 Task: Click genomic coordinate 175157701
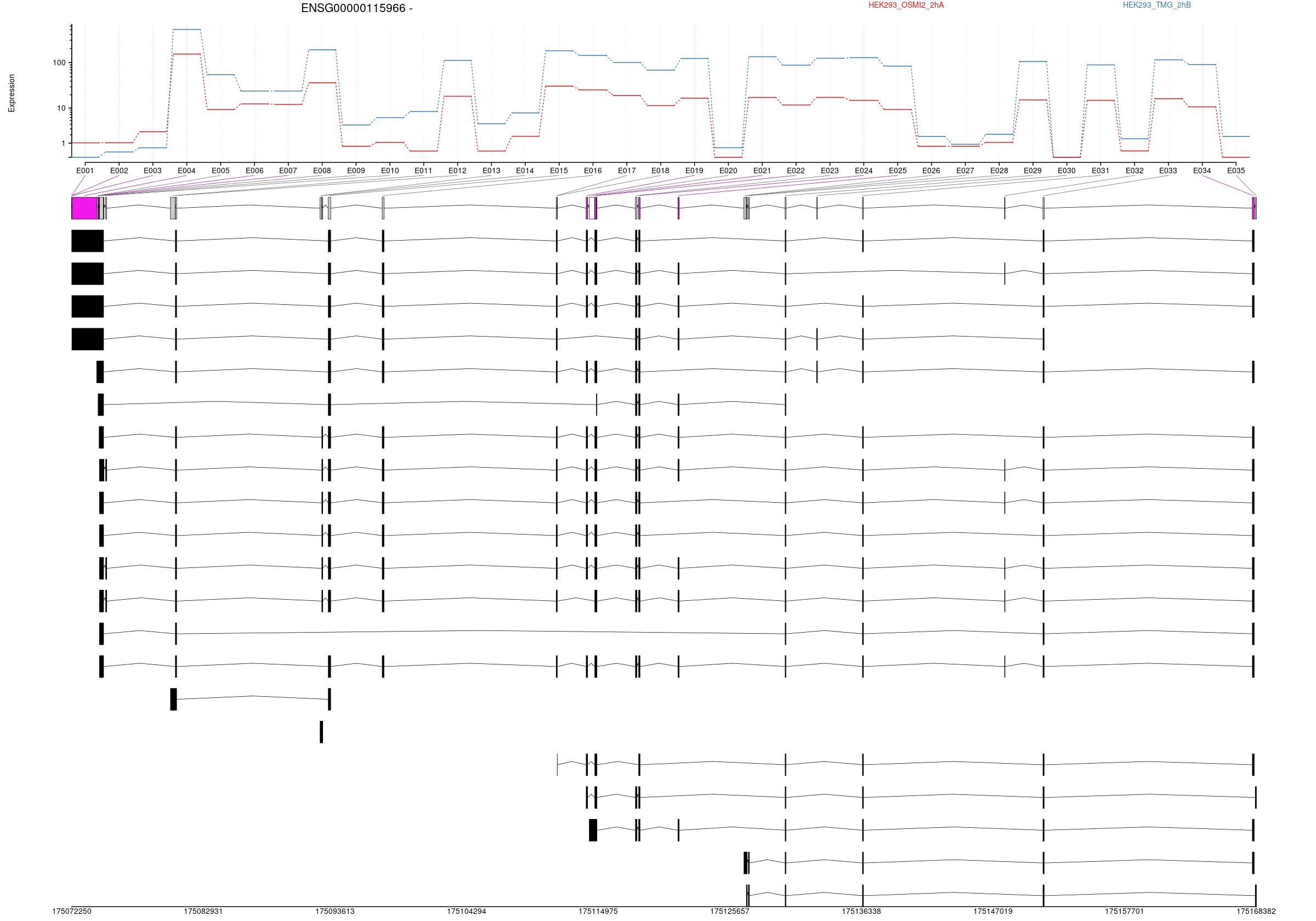point(1125,911)
